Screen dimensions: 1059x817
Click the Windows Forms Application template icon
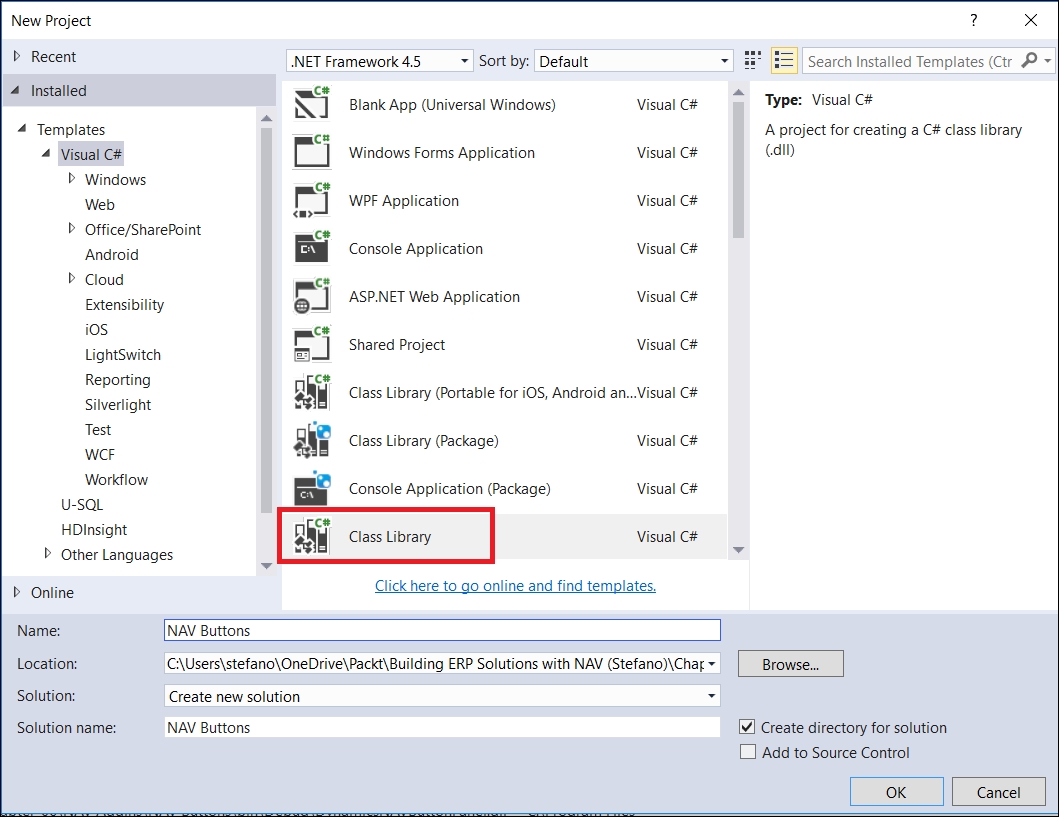click(312, 152)
